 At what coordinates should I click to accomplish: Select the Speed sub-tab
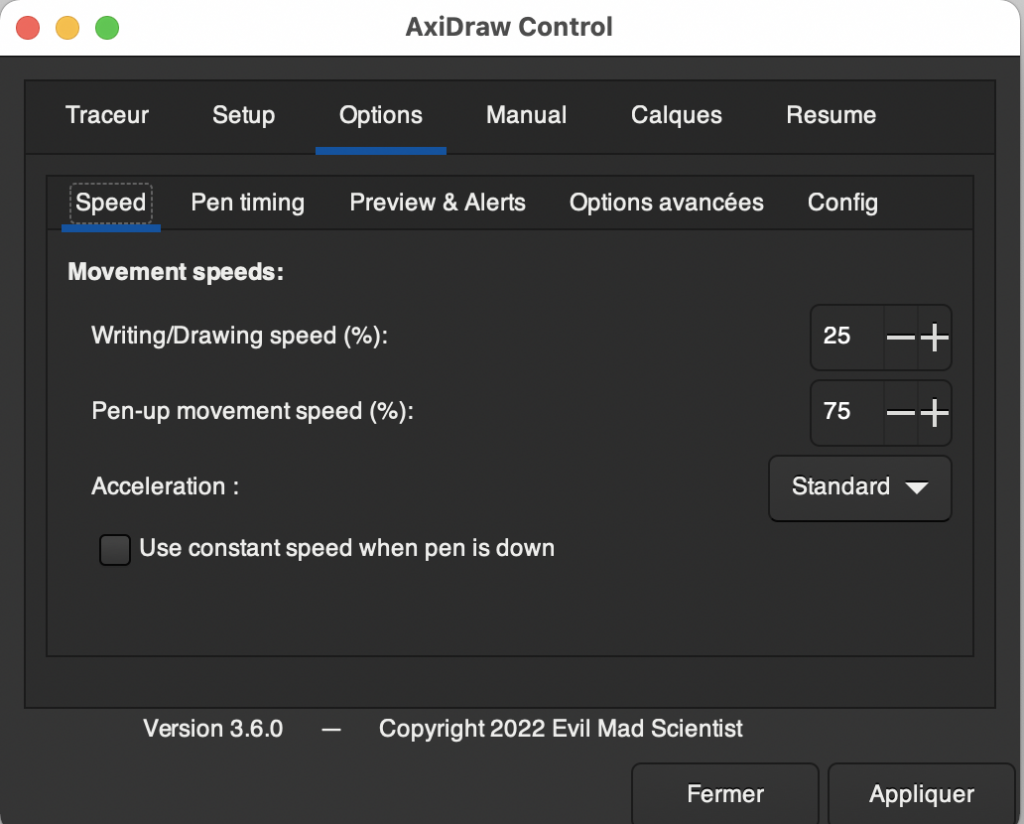[x=111, y=203]
